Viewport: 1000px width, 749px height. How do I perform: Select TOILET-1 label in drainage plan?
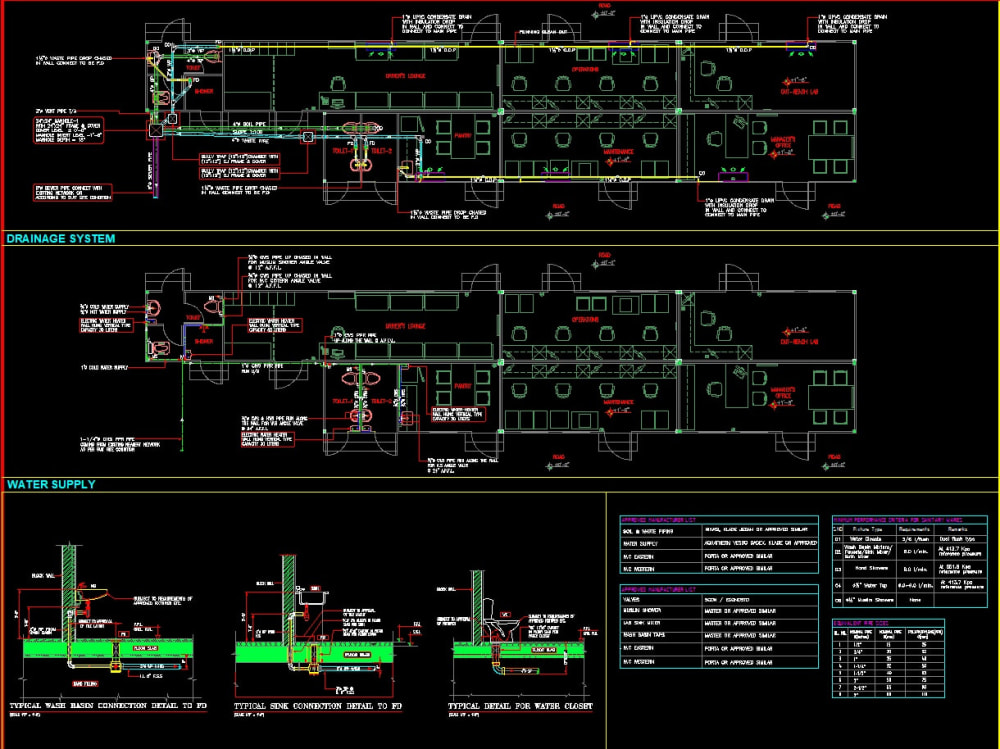[x=342, y=151]
